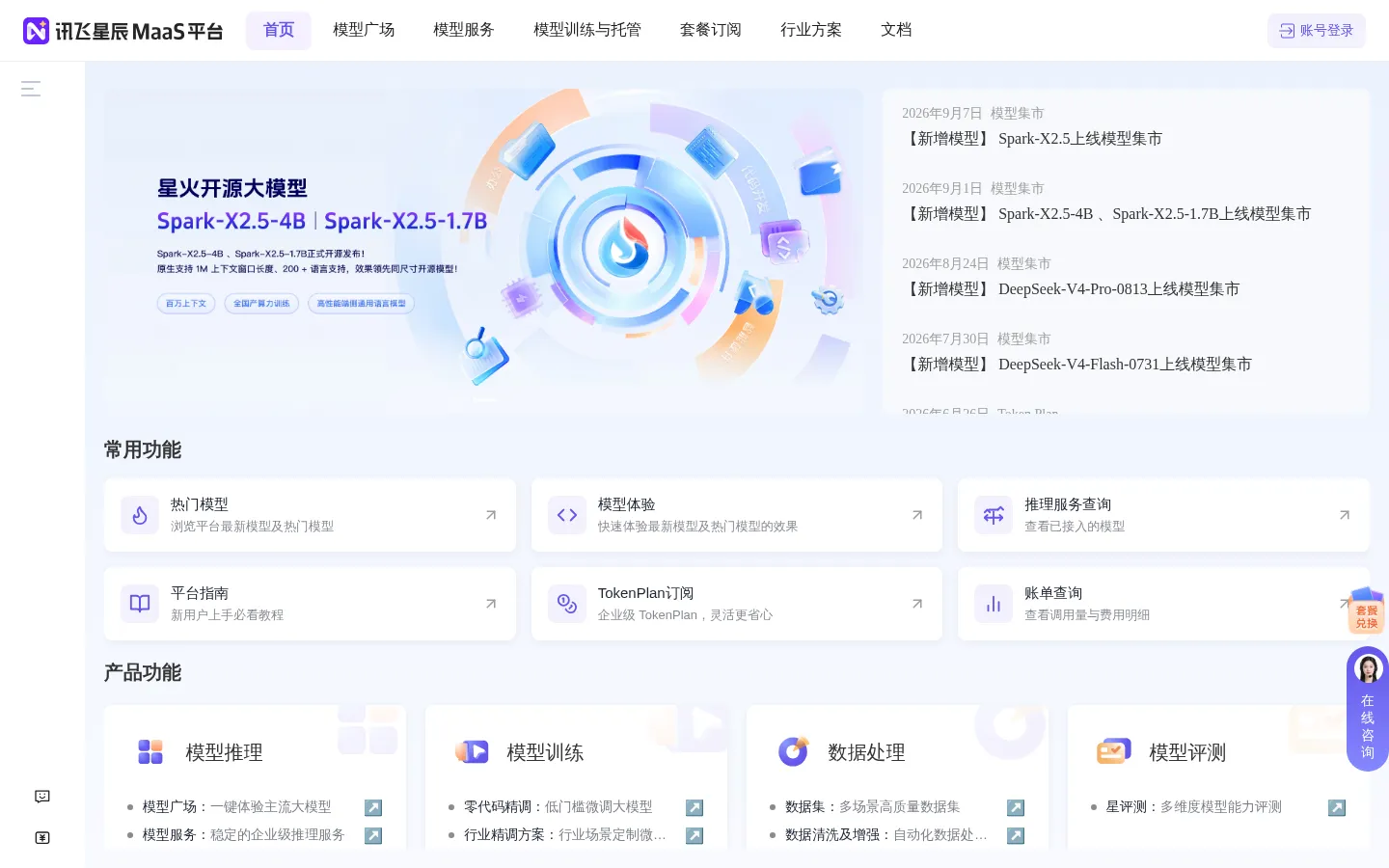Image resolution: width=1389 pixels, height=868 pixels.
Task: Click the 百万上下文 banner tag
Action: point(186,303)
